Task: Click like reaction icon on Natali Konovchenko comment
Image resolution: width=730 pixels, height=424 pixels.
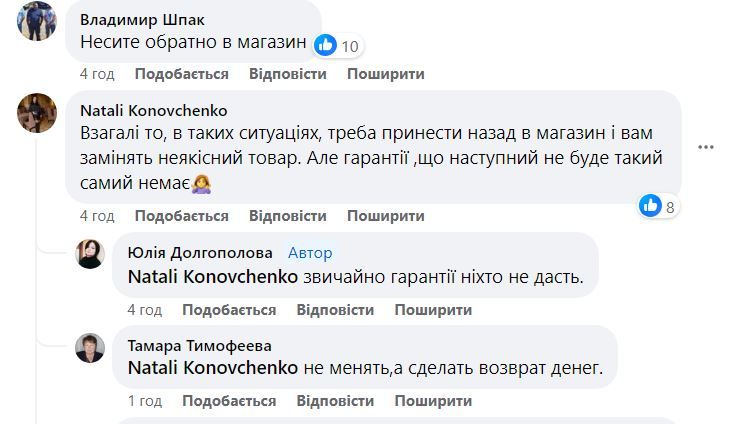Action: [651, 206]
